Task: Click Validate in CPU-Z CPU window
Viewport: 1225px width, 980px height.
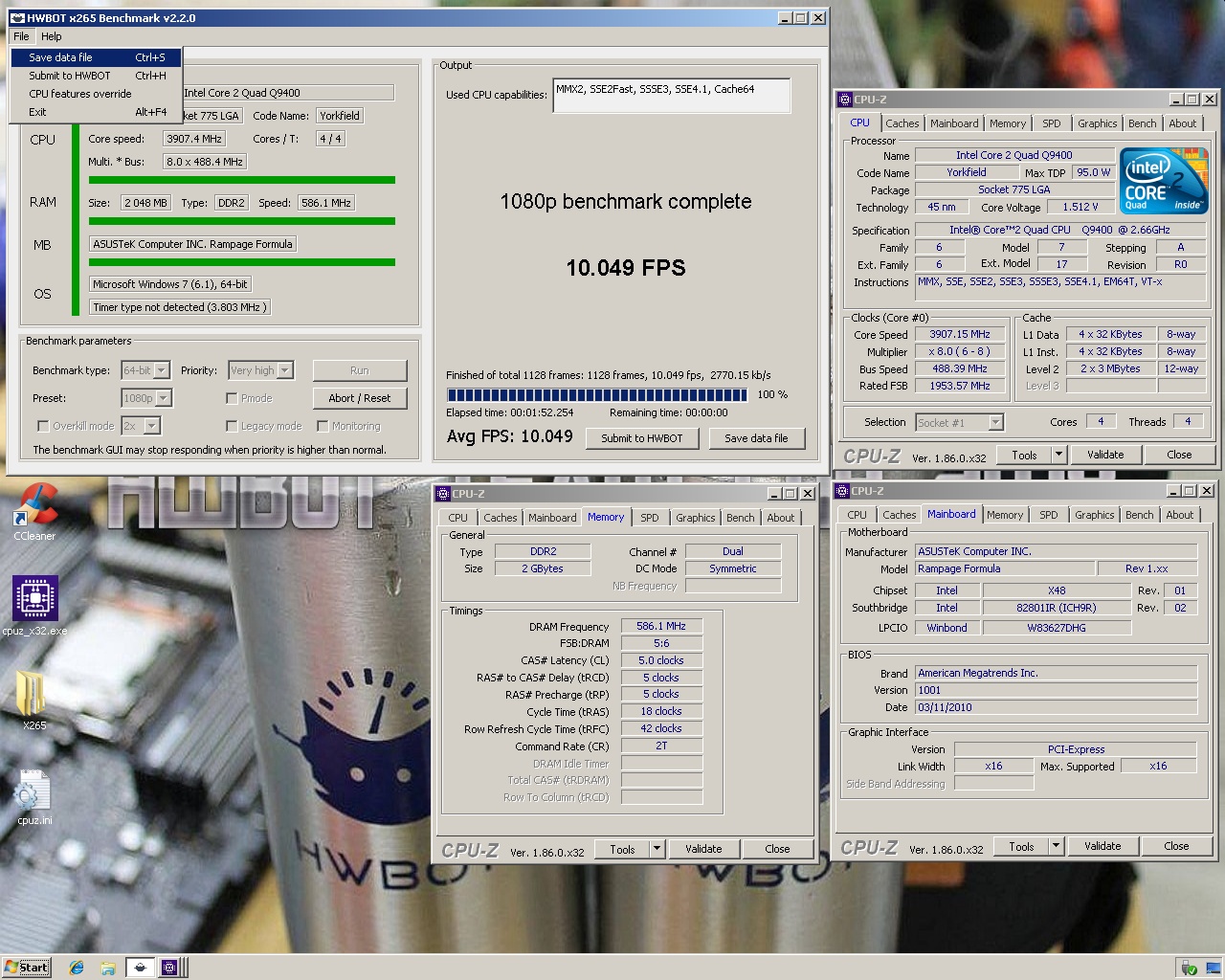Action: point(1105,455)
